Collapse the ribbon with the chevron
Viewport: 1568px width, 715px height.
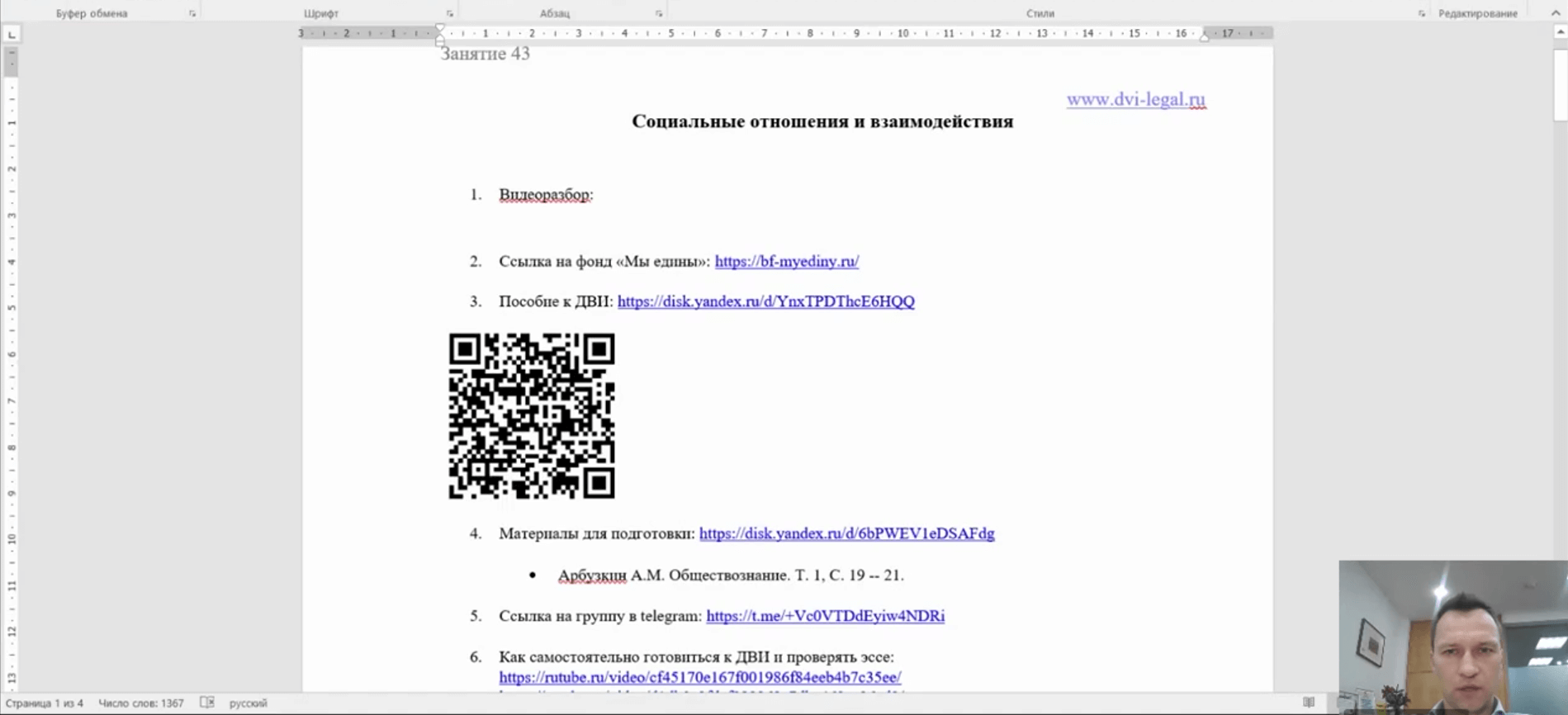[x=1556, y=12]
